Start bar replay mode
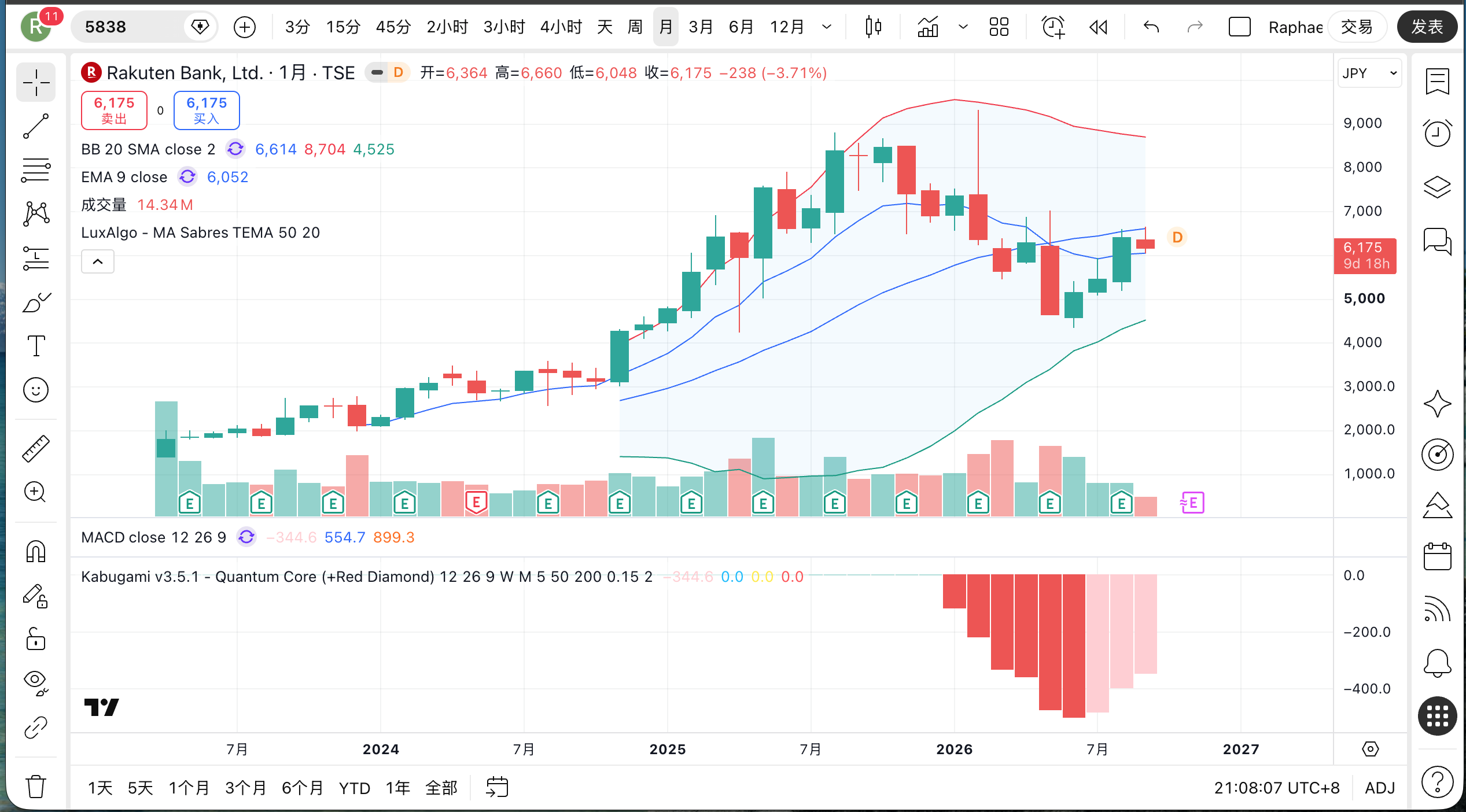The height and width of the screenshot is (812, 1466). click(x=1099, y=27)
